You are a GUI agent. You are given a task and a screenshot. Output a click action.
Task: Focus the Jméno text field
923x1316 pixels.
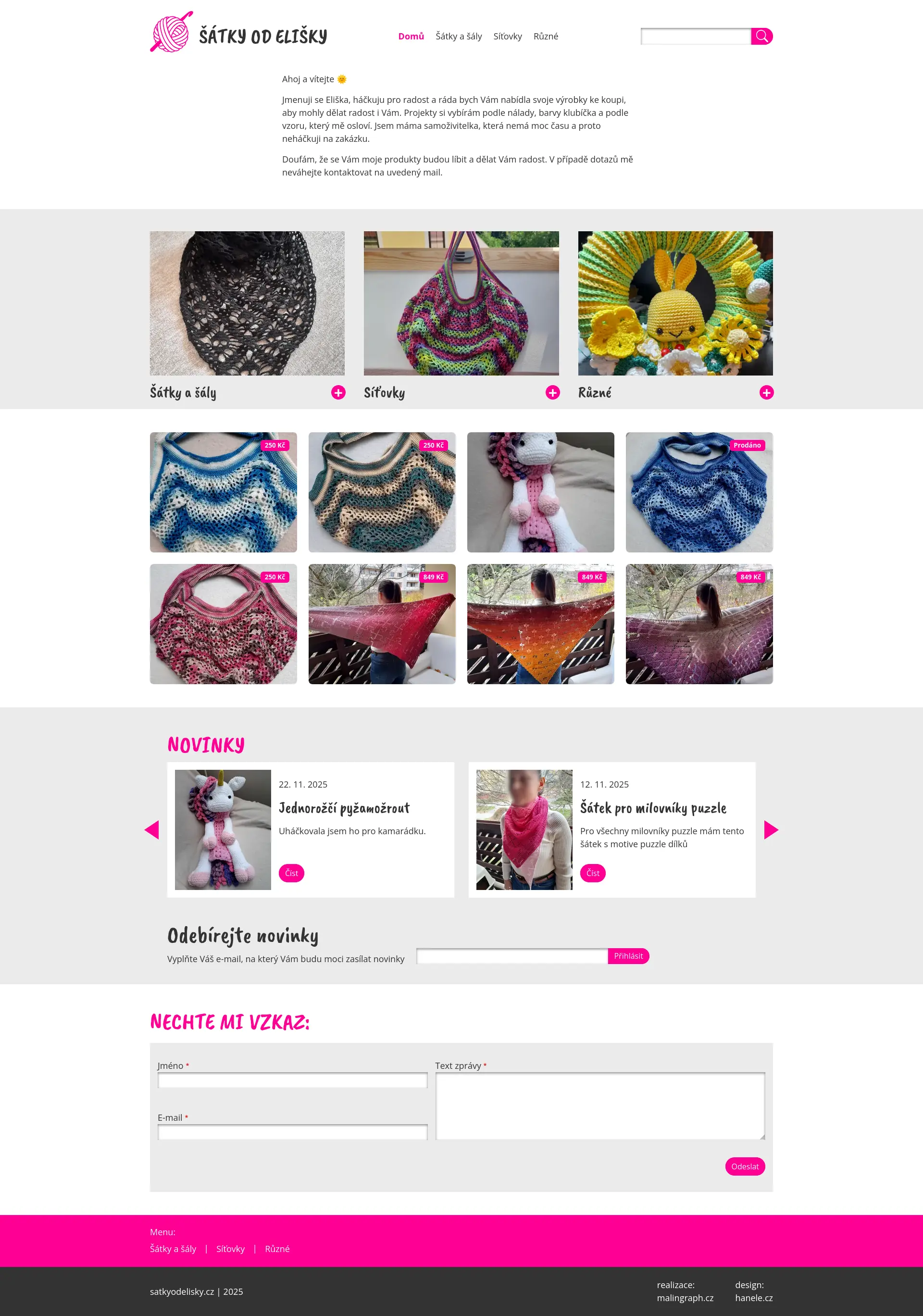click(292, 1080)
